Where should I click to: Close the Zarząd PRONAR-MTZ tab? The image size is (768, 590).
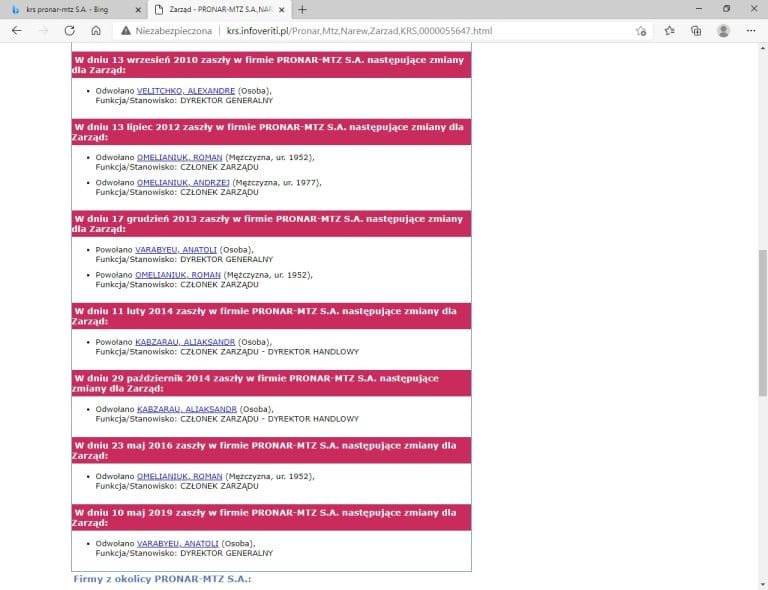282,9
